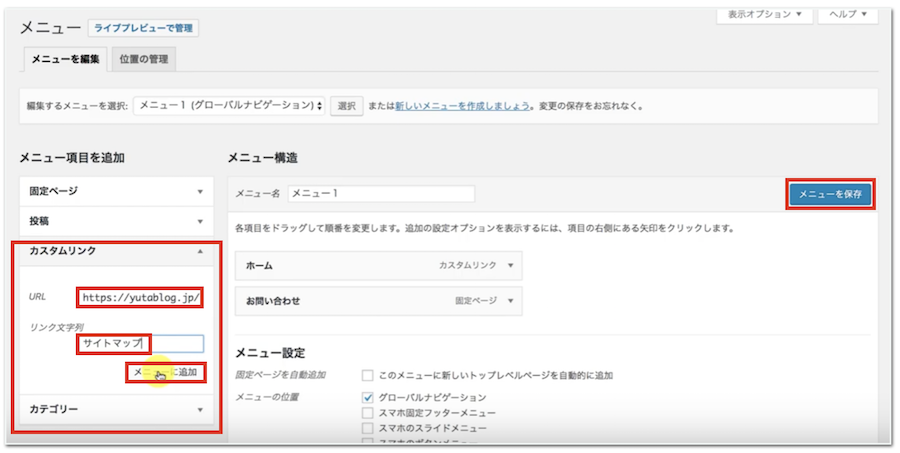Enable 新しいトップレベルページを自動的に追加 checkbox
900x453 pixels.
368,376
